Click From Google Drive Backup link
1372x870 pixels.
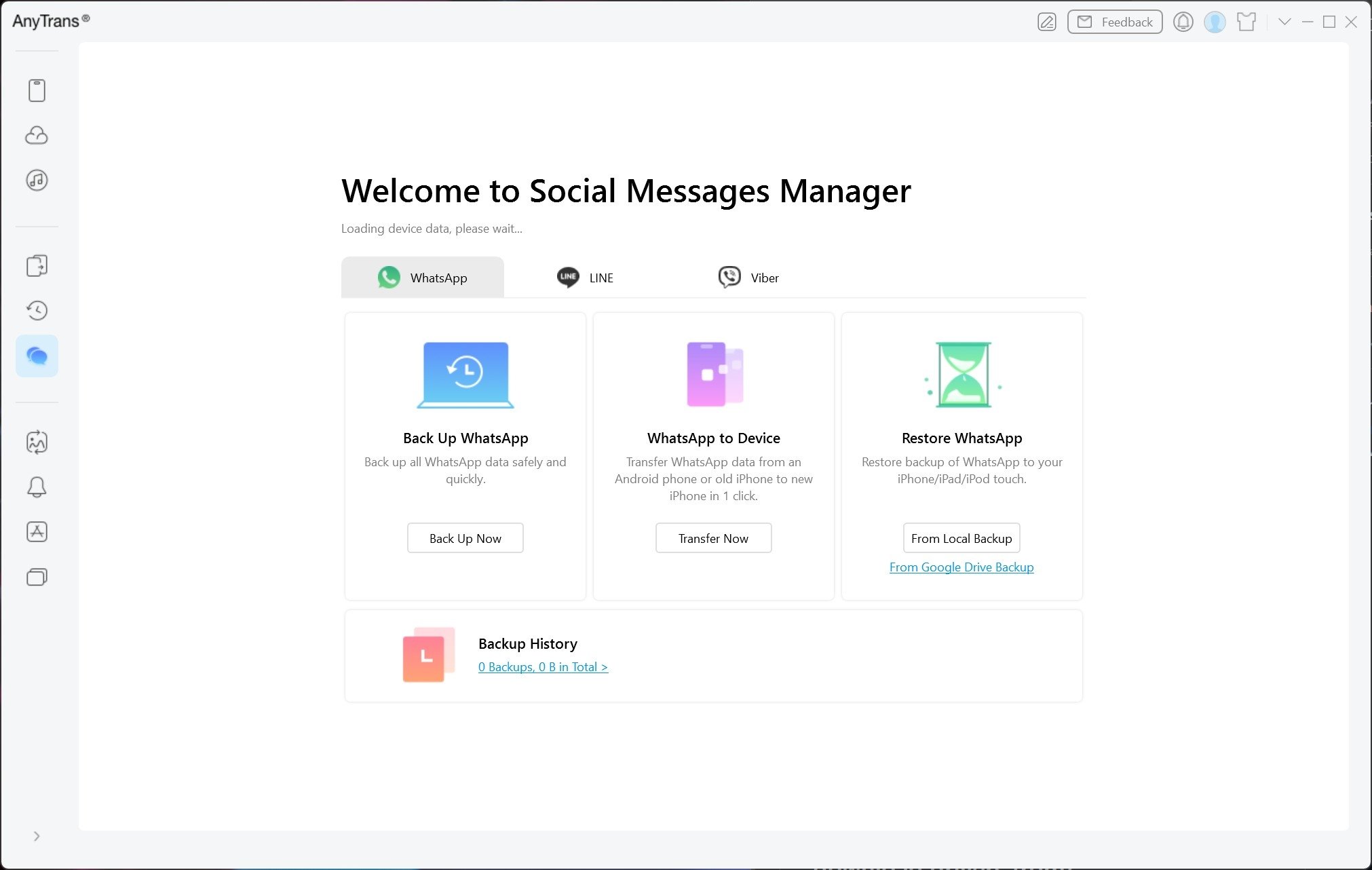pyautogui.click(x=961, y=566)
